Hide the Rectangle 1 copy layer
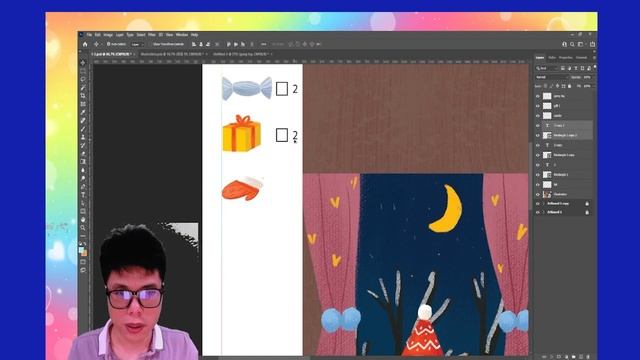This screenshot has width=640, height=360. click(538, 155)
